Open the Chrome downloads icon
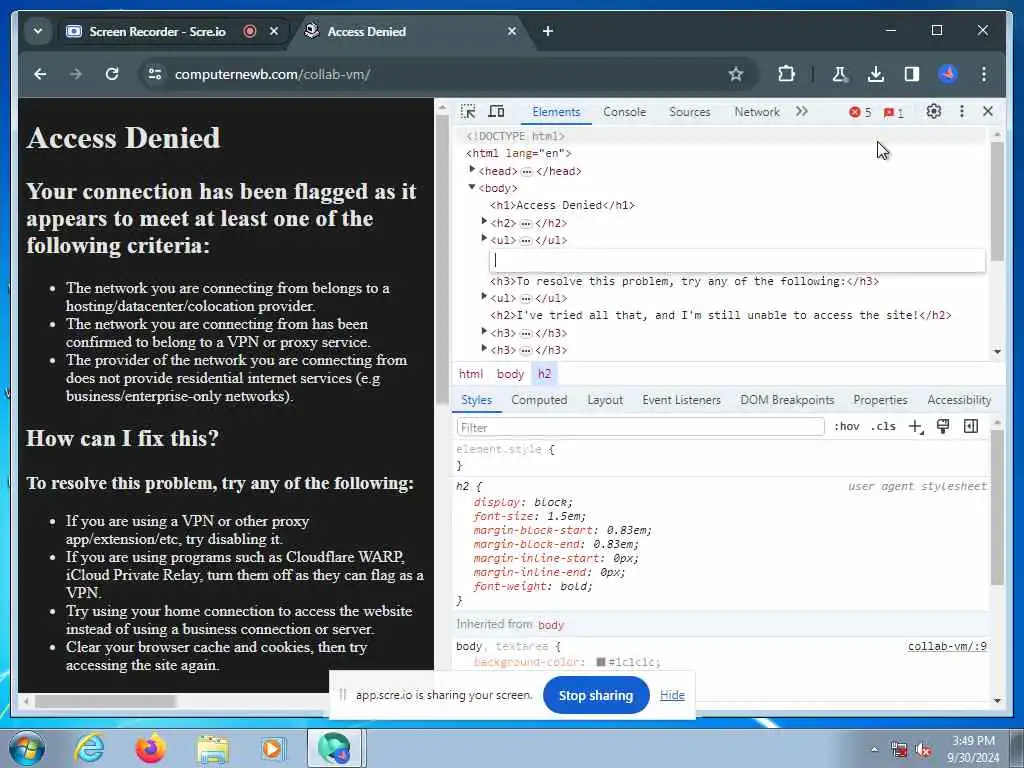 [x=876, y=74]
